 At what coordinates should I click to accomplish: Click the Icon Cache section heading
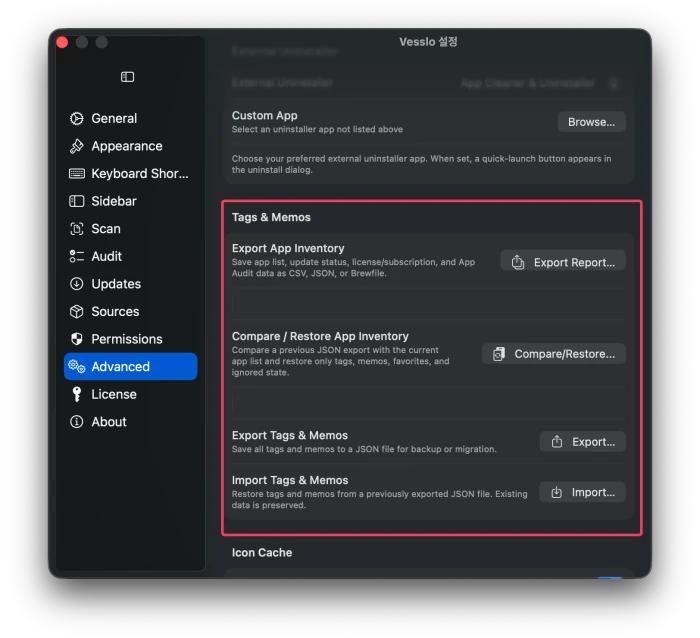(x=262, y=553)
